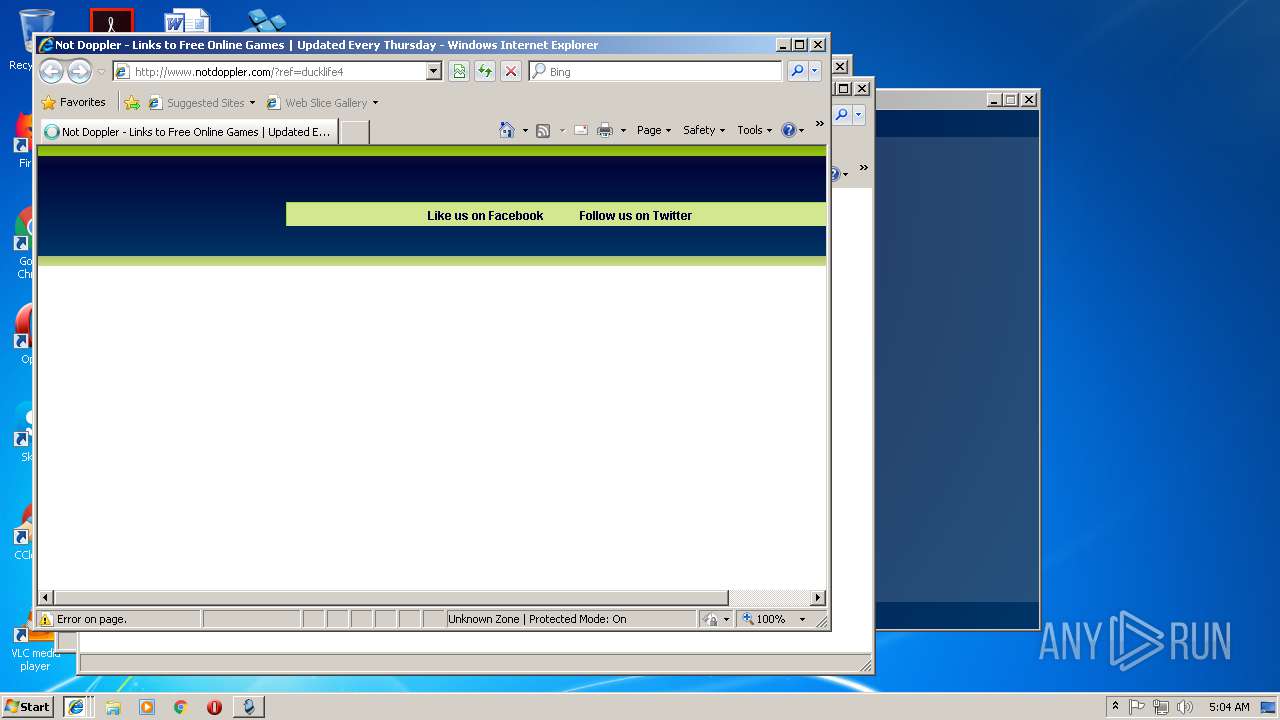
Task: Expand the printer options dropdown arrow
Action: click(x=623, y=130)
